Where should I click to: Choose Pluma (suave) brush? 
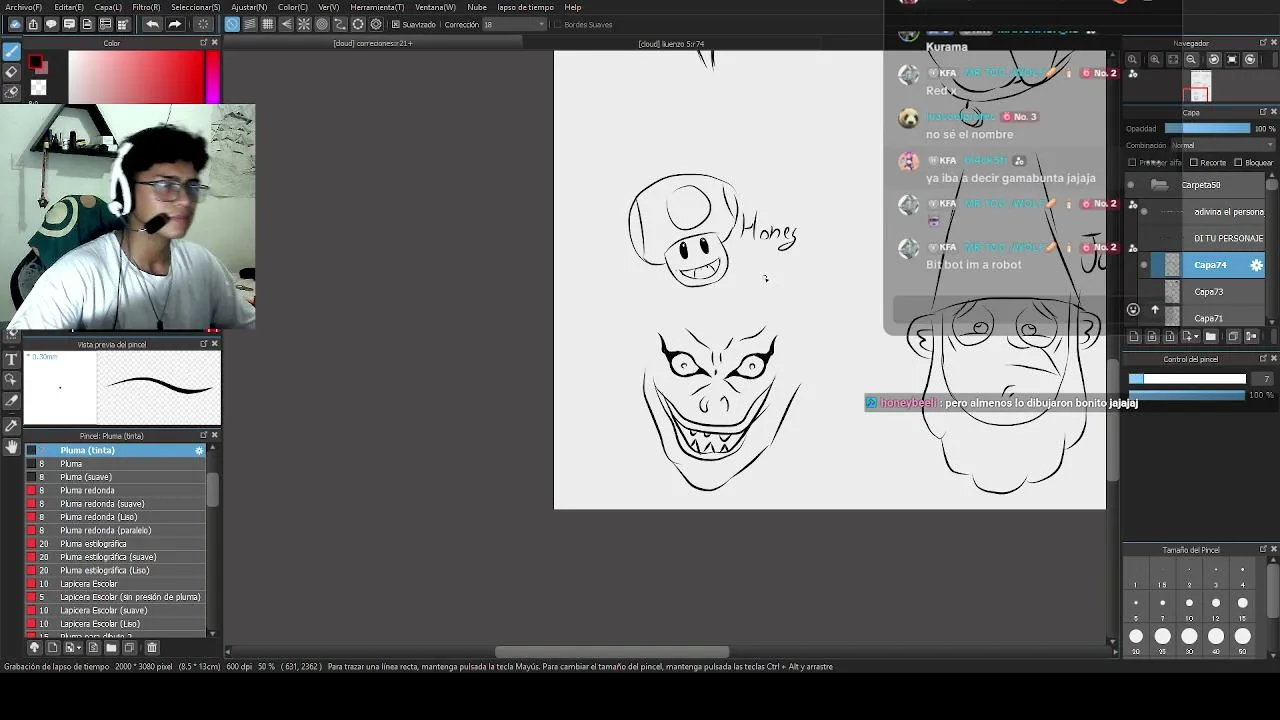pos(115,478)
